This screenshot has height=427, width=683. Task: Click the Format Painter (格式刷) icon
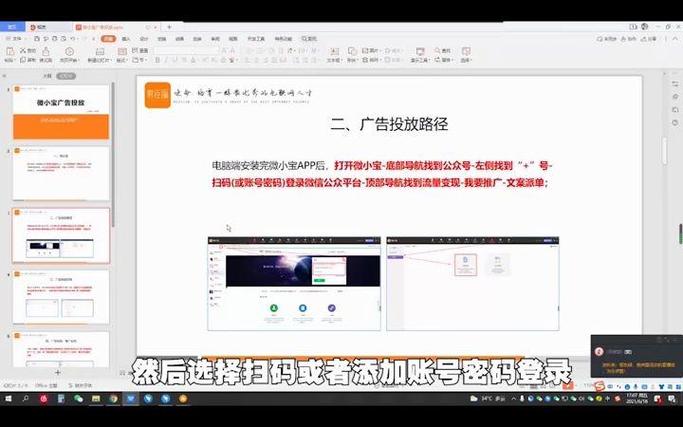tap(46, 51)
